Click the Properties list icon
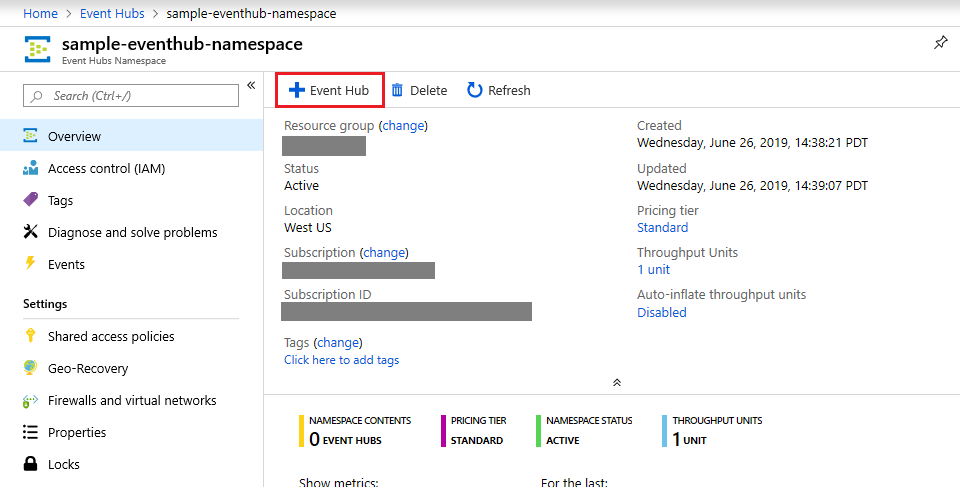The height and width of the screenshot is (487, 960). tap(30, 432)
